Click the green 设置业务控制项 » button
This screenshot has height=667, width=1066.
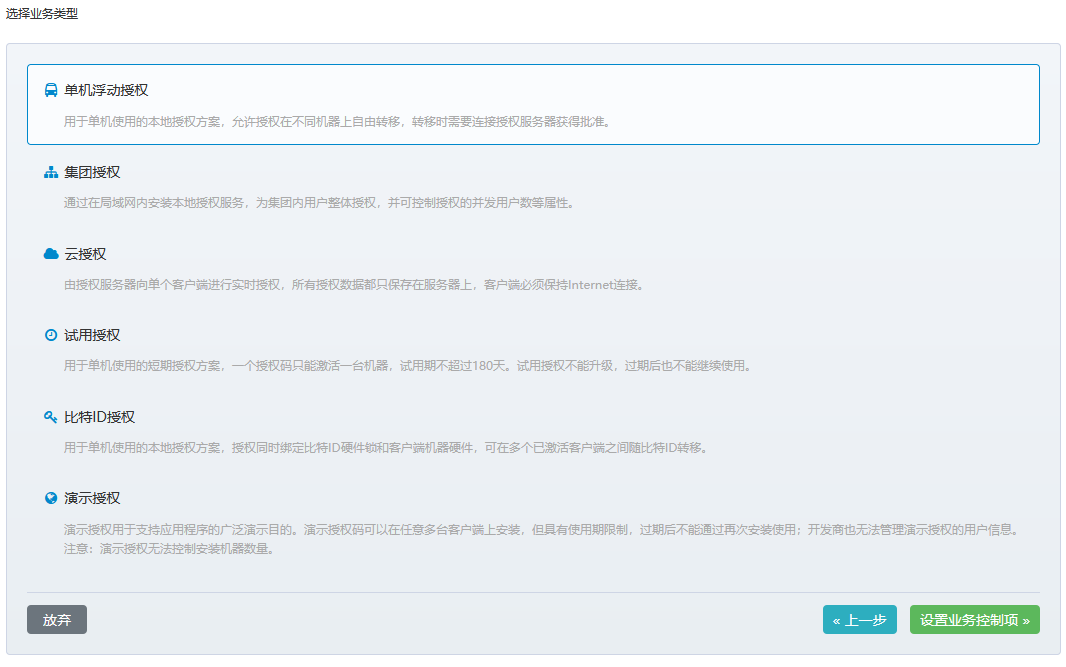point(974,619)
